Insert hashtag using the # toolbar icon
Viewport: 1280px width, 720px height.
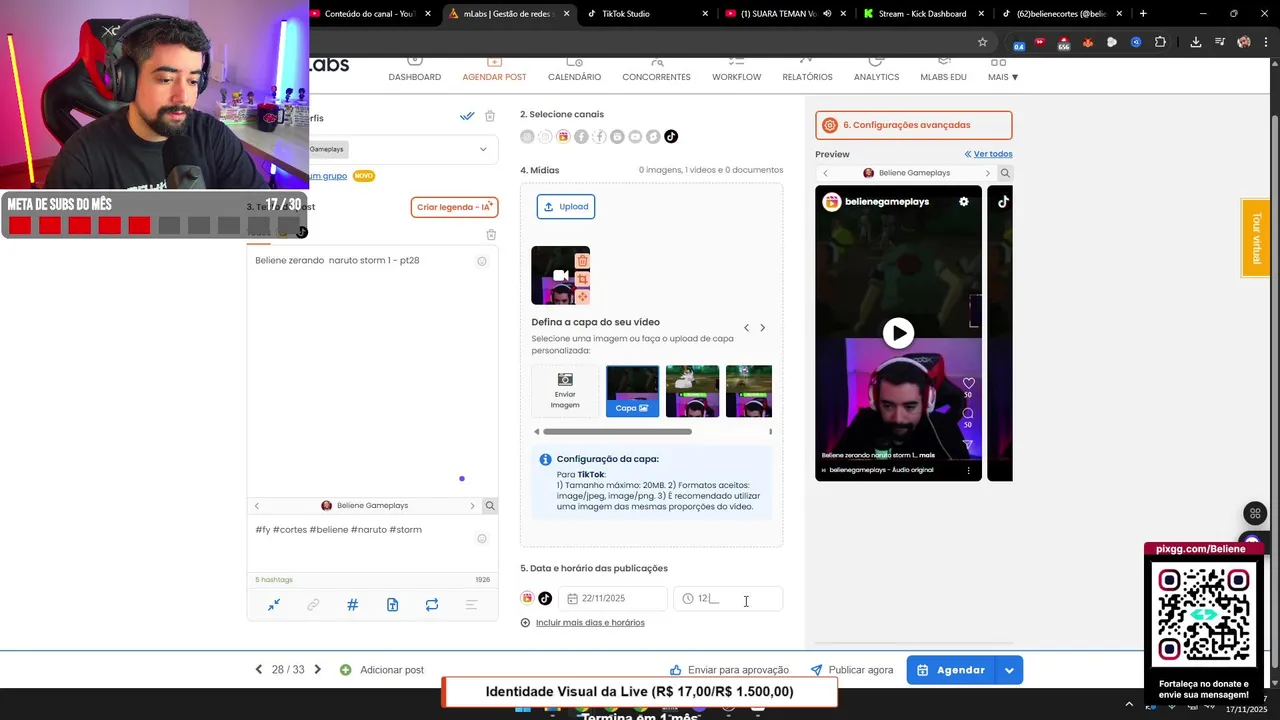(352, 605)
